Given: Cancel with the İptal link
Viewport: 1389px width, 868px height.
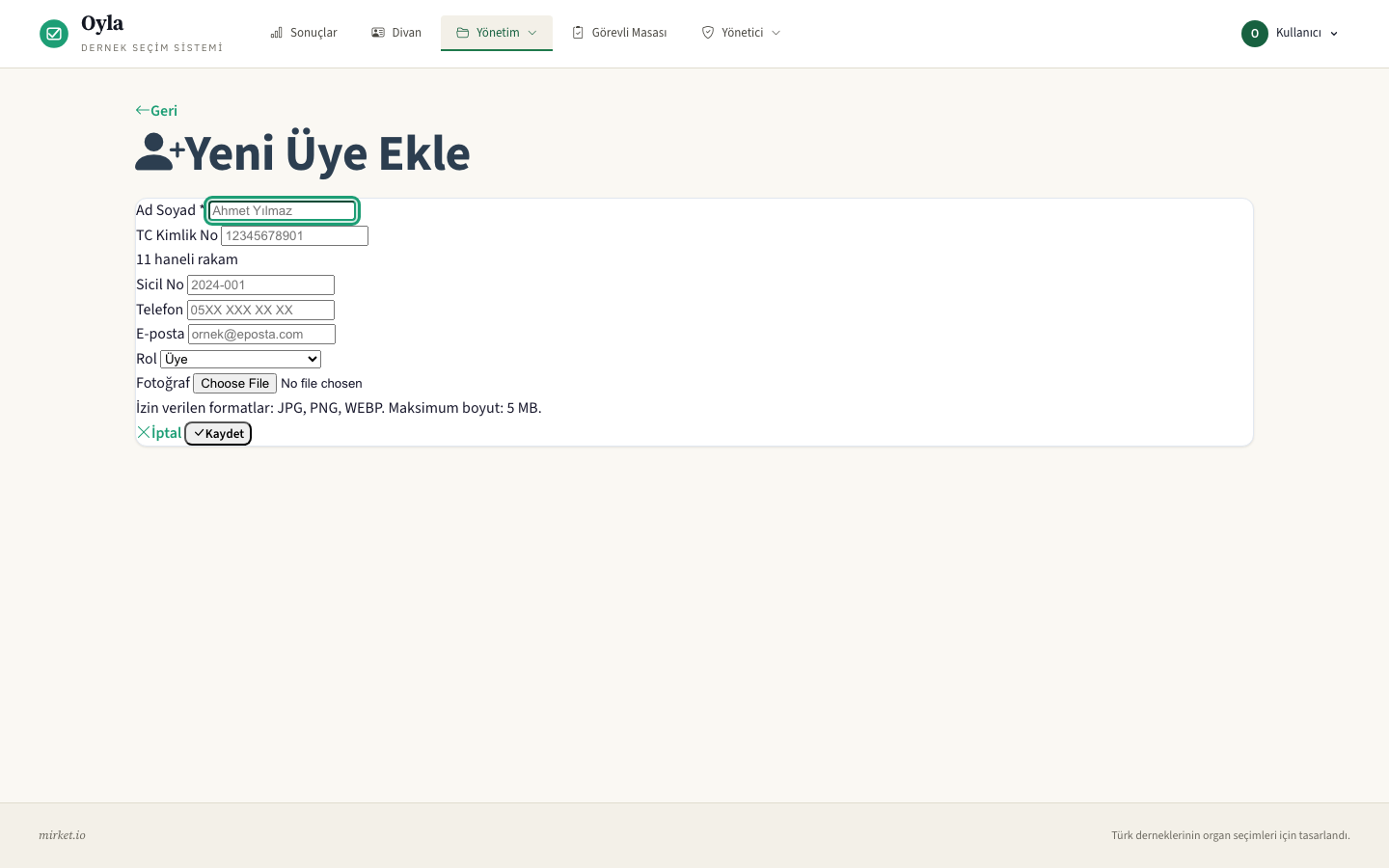Looking at the screenshot, I should [159, 432].
